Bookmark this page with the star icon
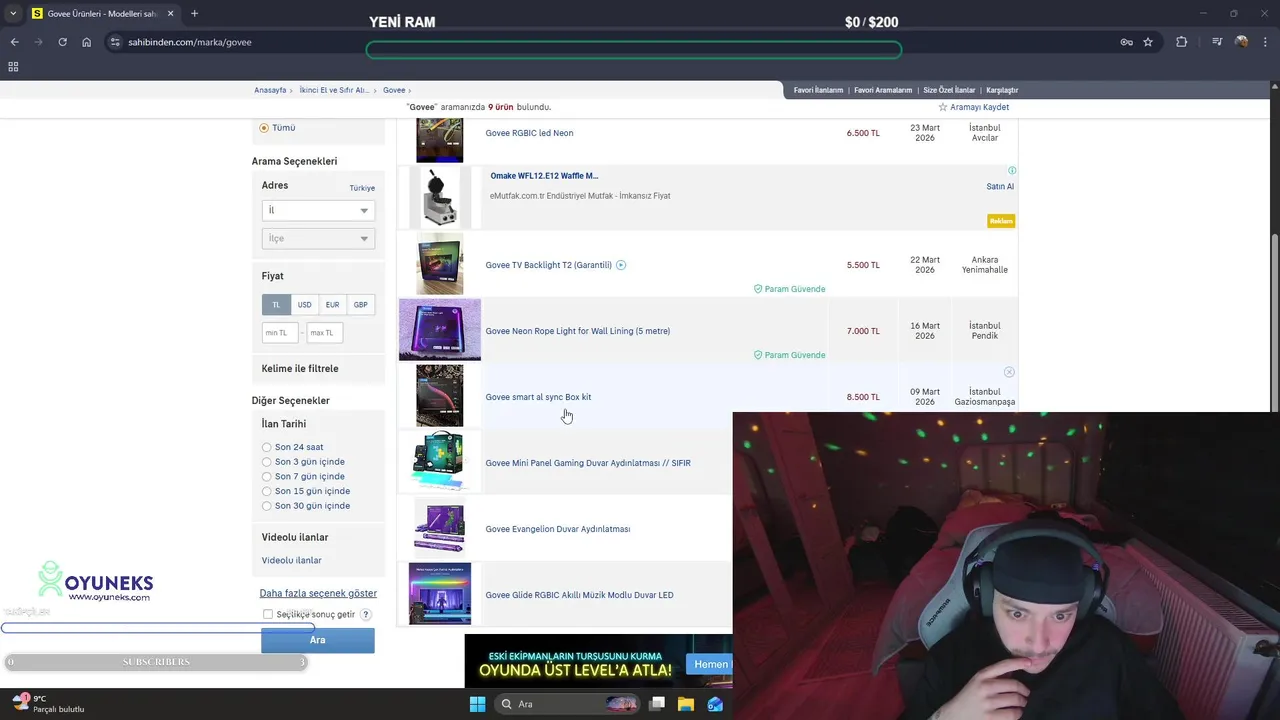 1148,42
